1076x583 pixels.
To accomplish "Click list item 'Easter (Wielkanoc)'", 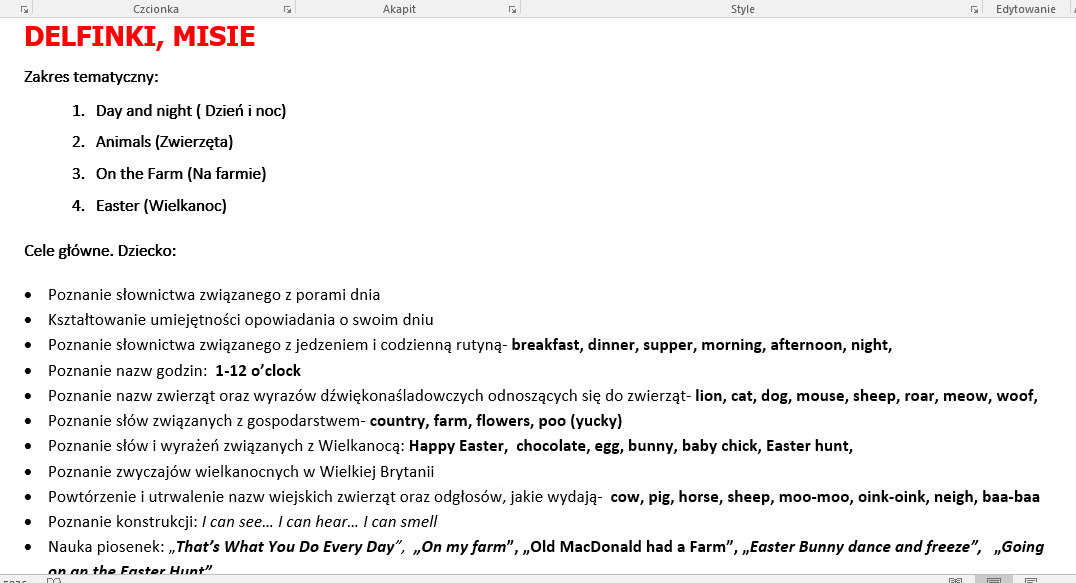I will (x=161, y=206).
